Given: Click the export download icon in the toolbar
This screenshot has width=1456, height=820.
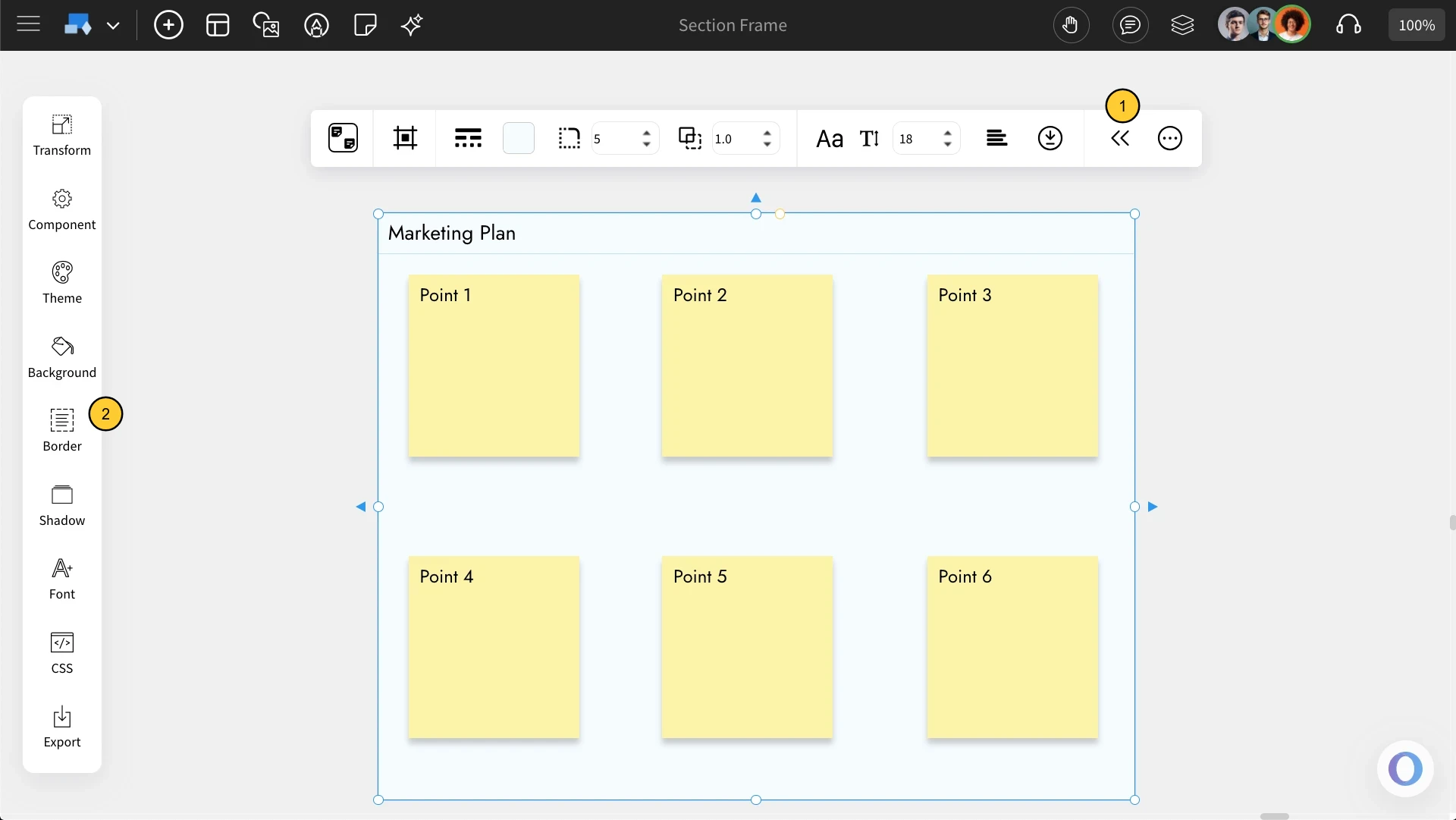Looking at the screenshot, I should 1050,138.
